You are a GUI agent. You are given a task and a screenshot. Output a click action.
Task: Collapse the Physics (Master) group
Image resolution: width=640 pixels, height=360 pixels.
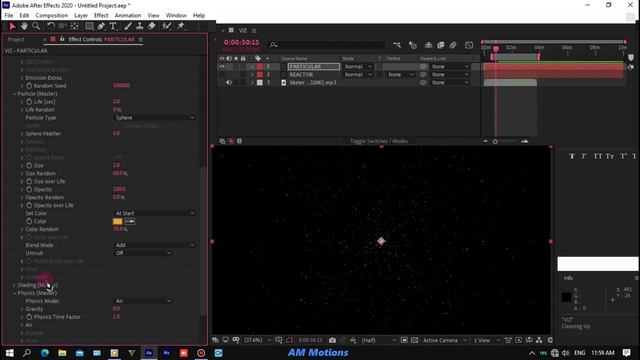pos(14,293)
